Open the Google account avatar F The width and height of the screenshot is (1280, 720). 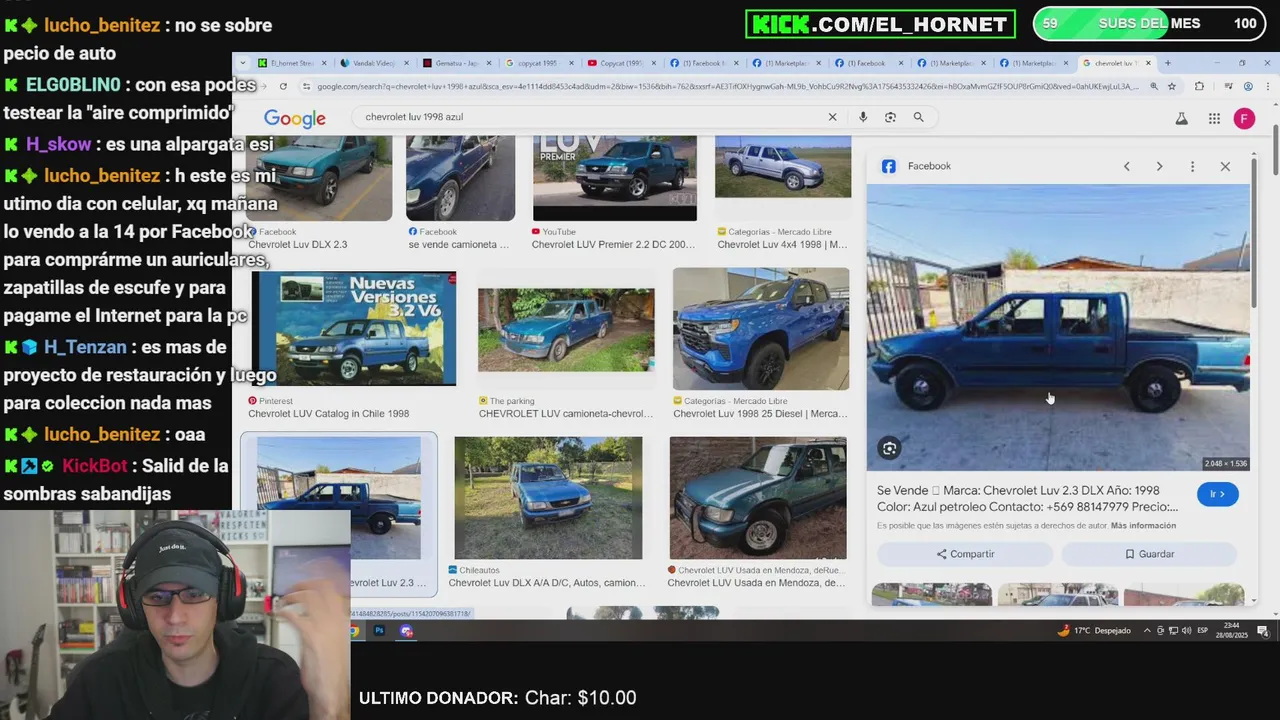tap(1244, 119)
